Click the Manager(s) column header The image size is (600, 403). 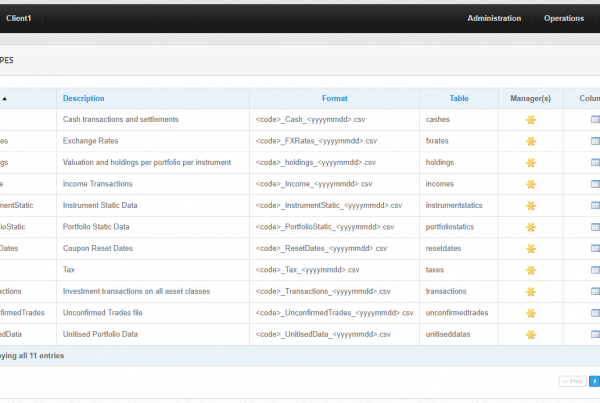click(x=530, y=98)
